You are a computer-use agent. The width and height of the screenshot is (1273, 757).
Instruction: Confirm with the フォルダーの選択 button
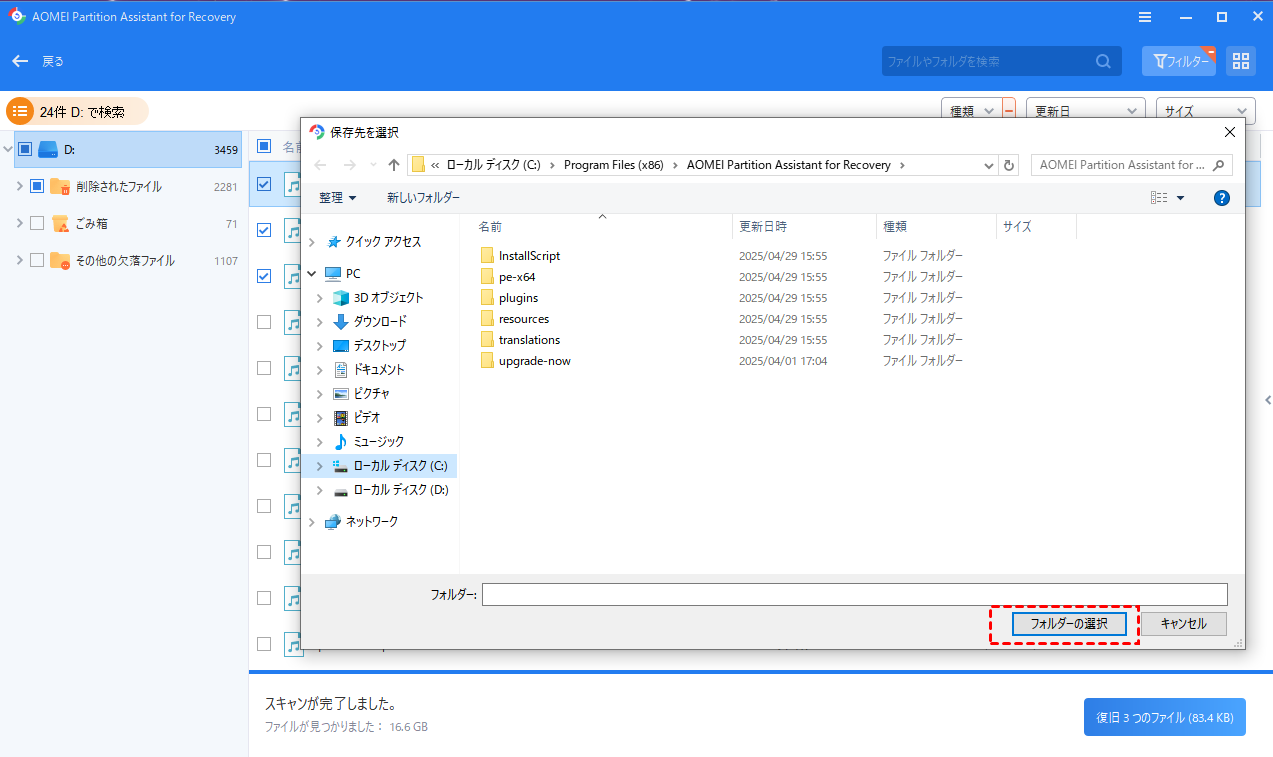(x=1069, y=624)
